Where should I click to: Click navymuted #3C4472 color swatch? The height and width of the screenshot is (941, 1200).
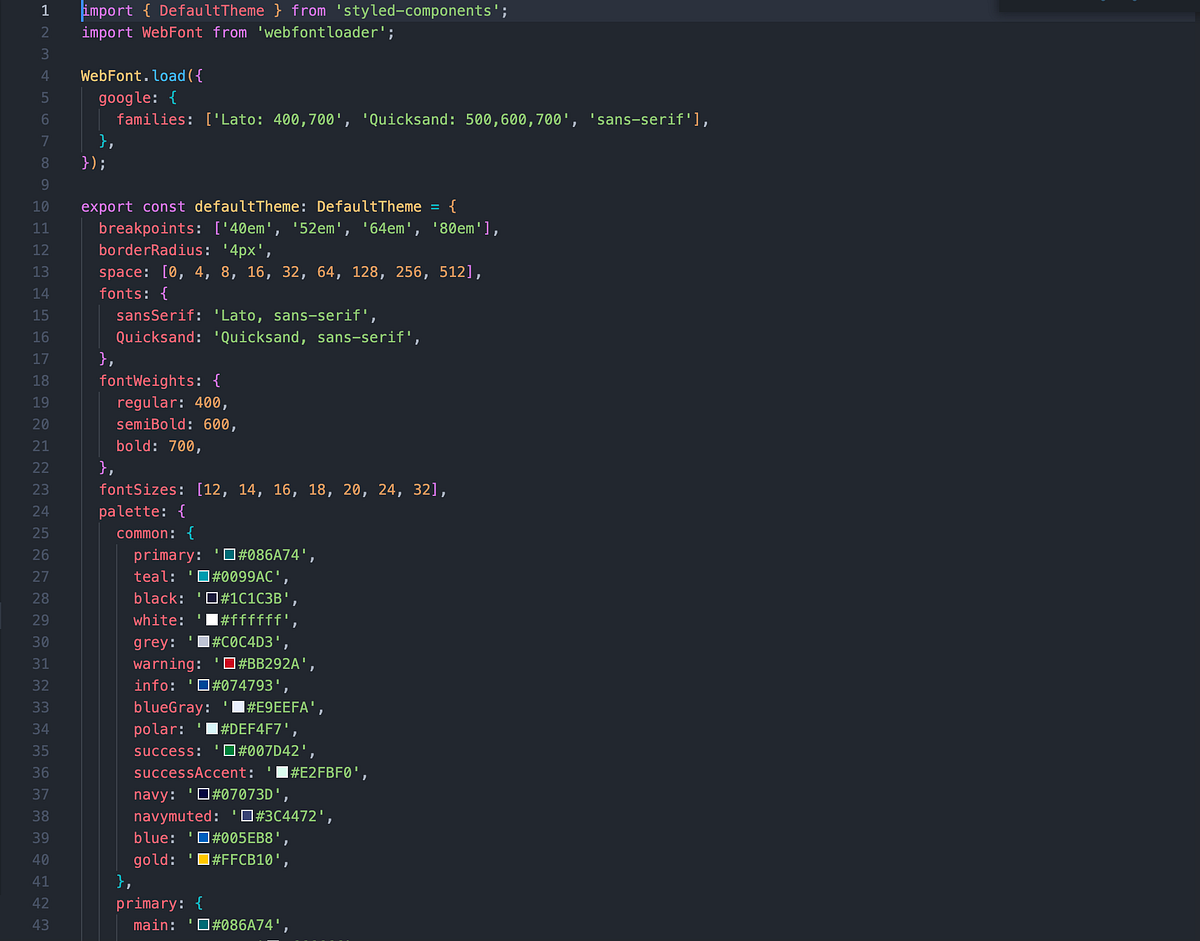coord(247,817)
